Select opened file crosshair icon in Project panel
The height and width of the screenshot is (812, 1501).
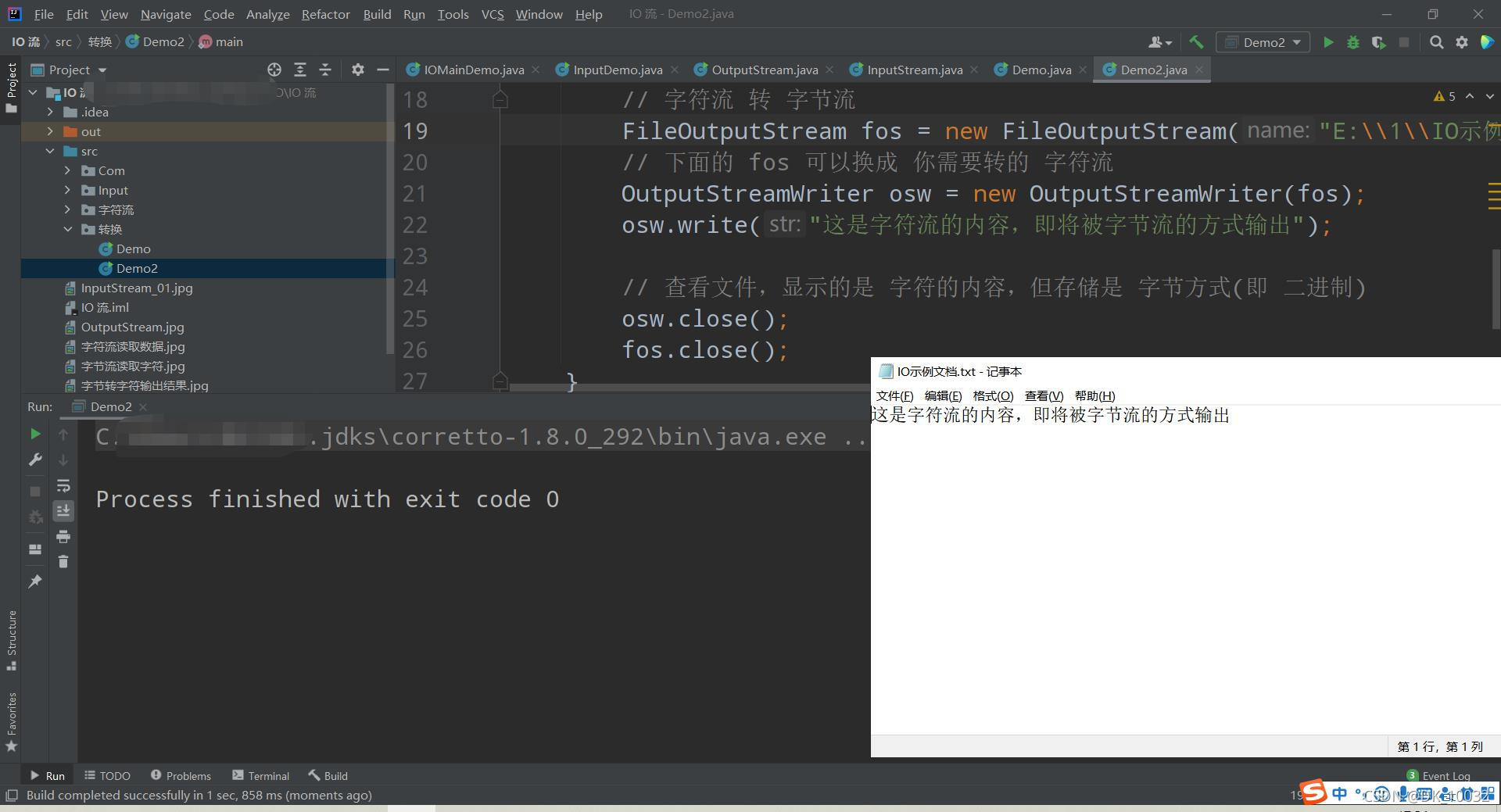coord(274,70)
